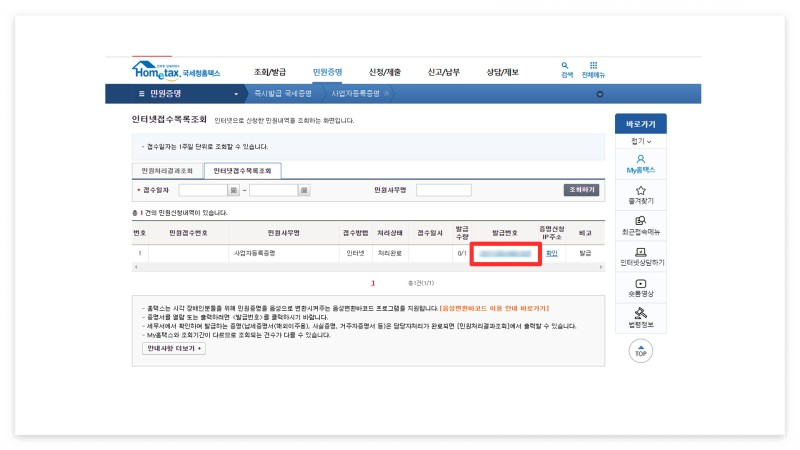The height and width of the screenshot is (450, 800).
Task: Go to page 1 in pagination
Action: [x=373, y=283]
